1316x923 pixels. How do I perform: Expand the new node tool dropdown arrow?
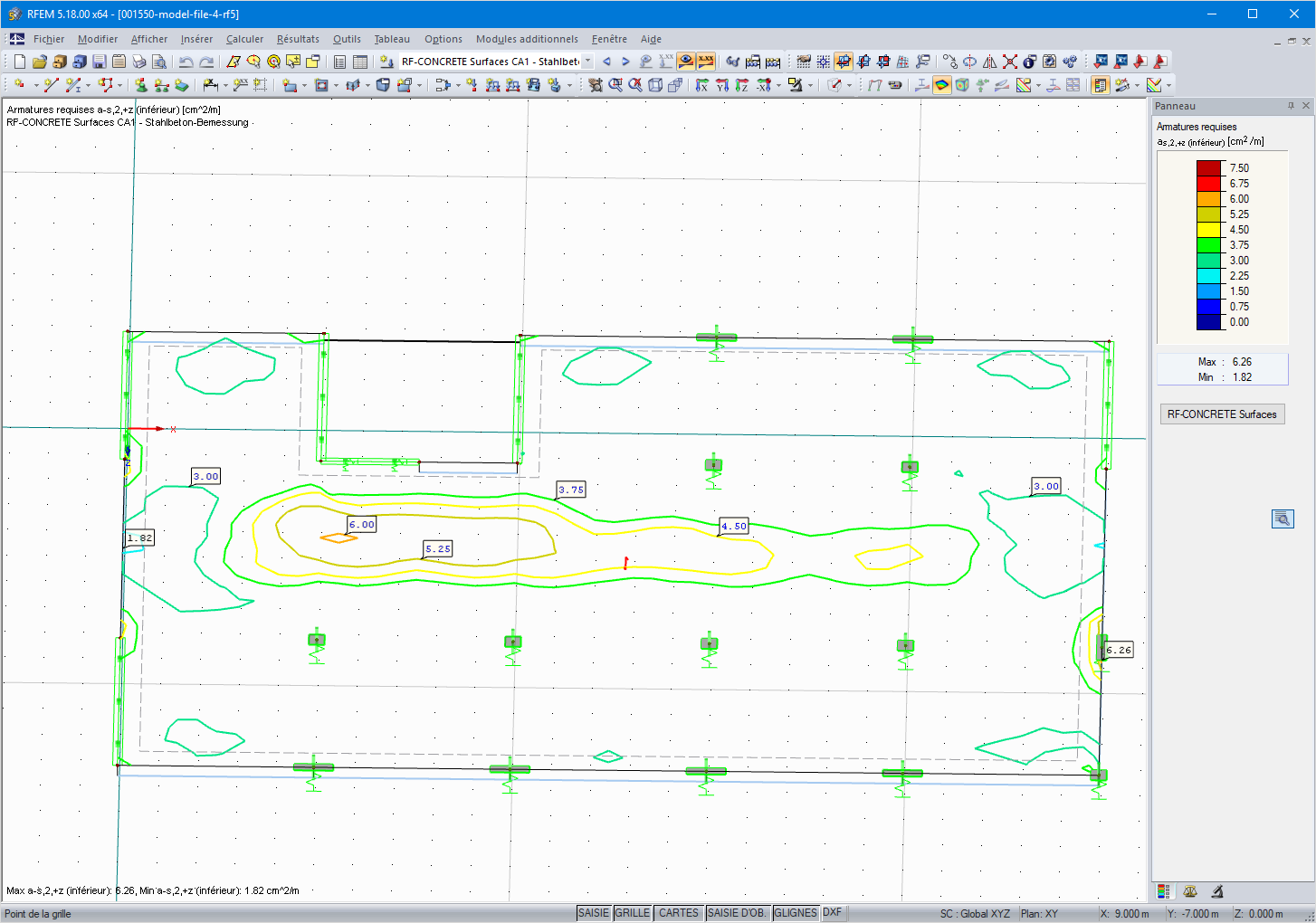(35, 85)
